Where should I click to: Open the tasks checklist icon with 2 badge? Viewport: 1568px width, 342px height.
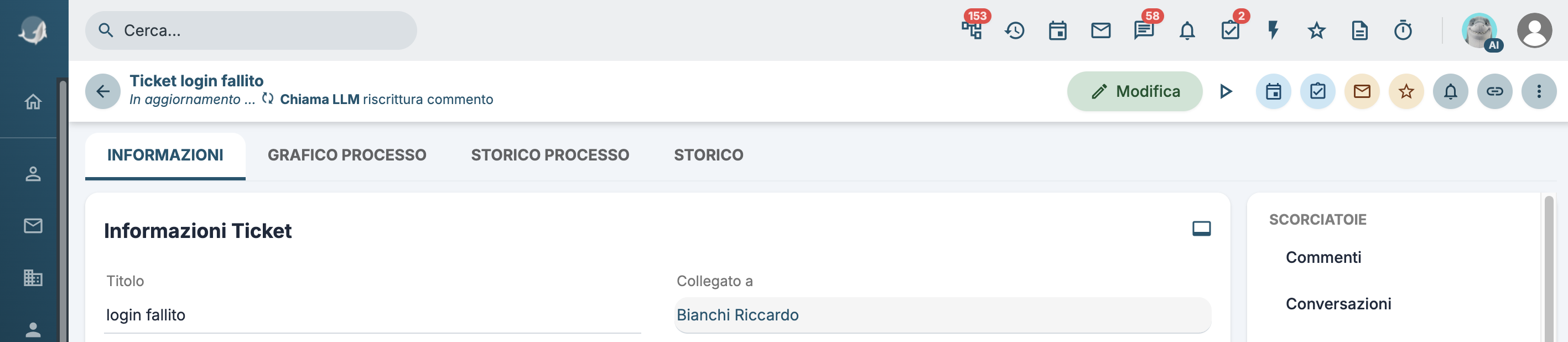click(1230, 30)
